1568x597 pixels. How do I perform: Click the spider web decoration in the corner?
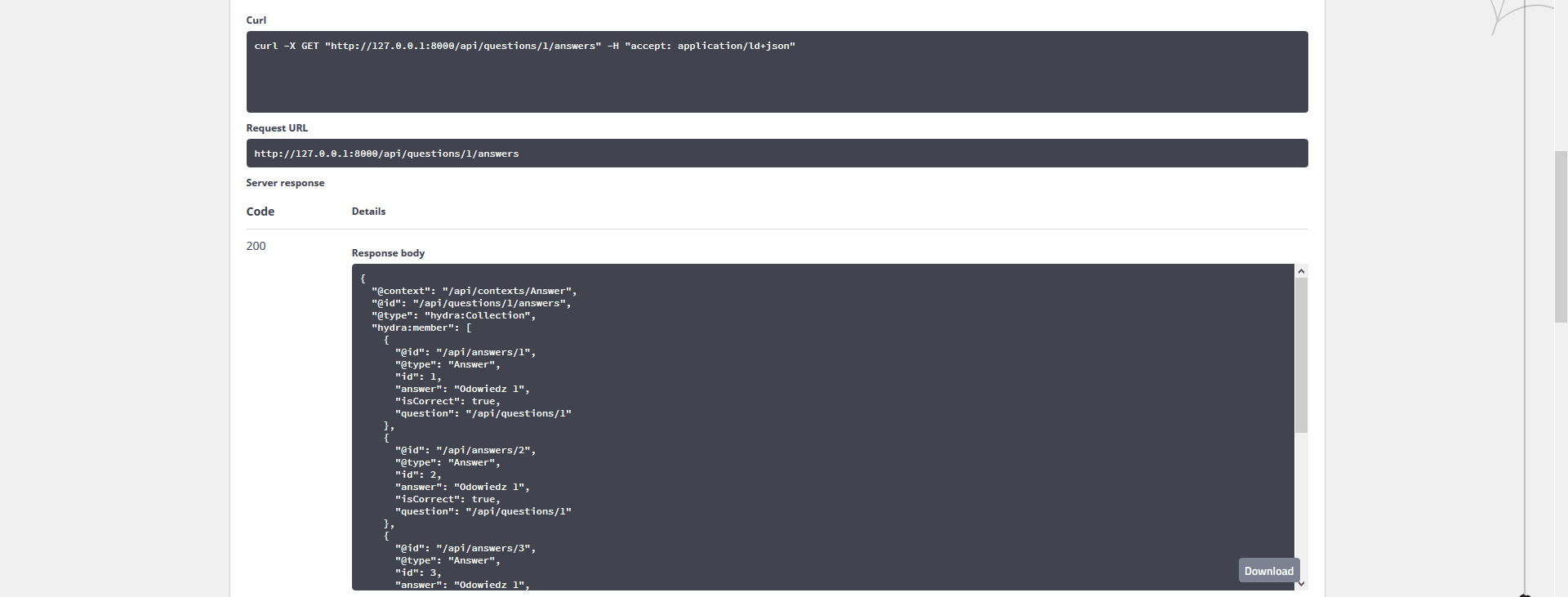pos(1517,15)
